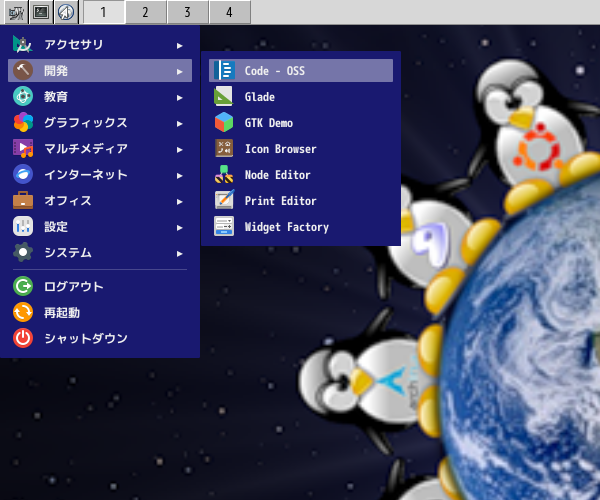The image size is (600, 500).
Task: Switch to workspace 4
Action: [230, 12]
